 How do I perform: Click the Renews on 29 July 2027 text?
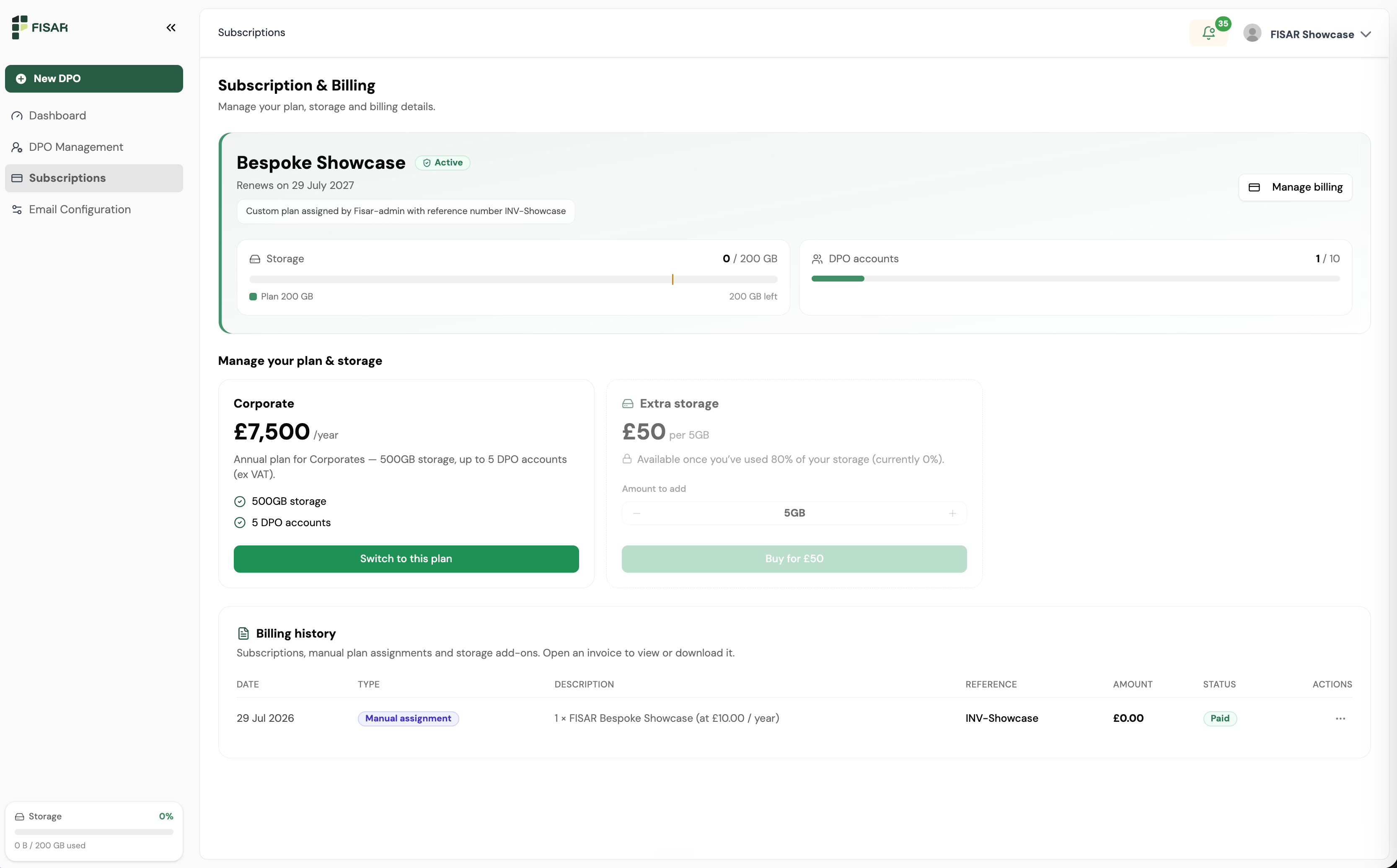click(295, 186)
